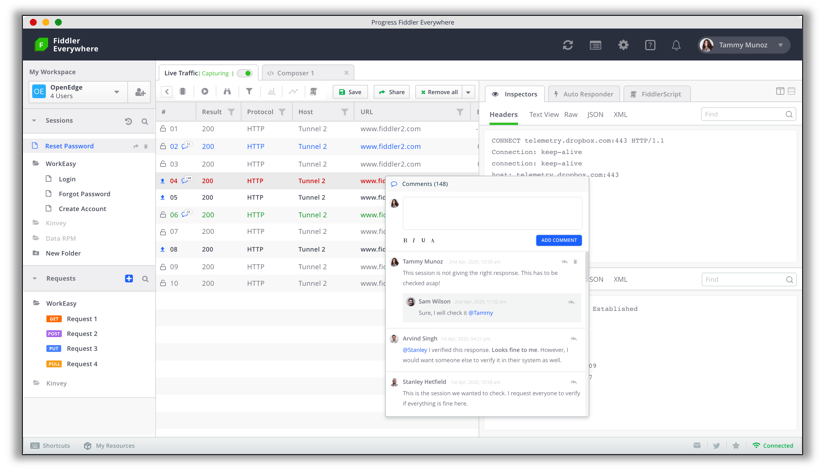Click the Share button
829x472 pixels.
point(392,92)
